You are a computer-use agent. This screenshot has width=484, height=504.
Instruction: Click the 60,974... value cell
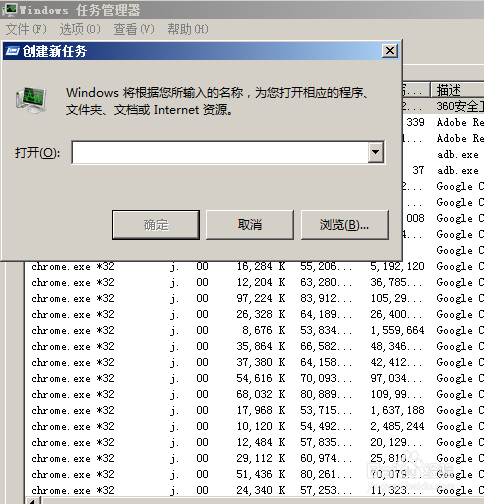[326, 458]
